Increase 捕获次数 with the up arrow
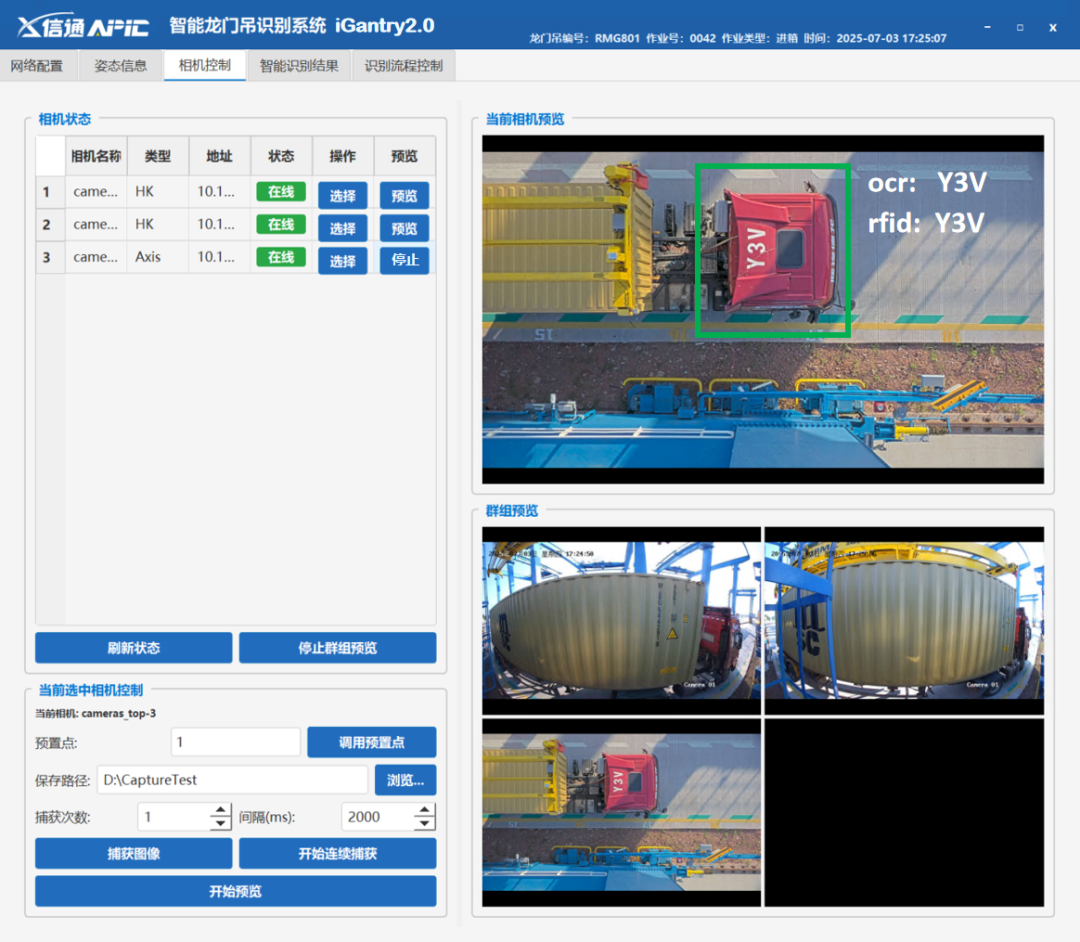The width and height of the screenshot is (1080, 942). coord(221,810)
